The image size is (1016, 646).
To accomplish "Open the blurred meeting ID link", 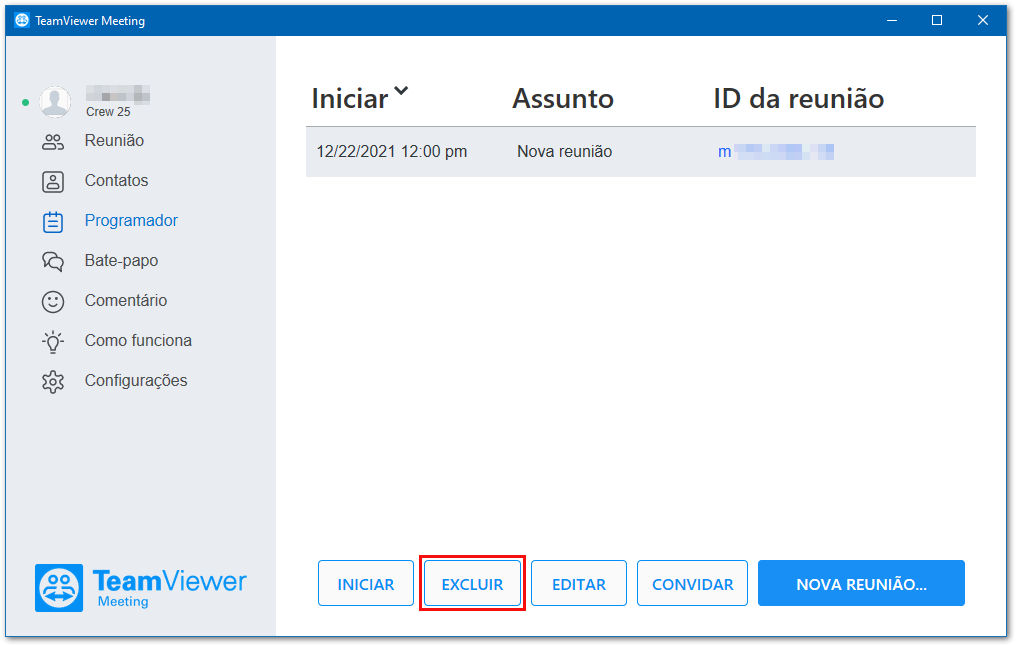I will tap(776, 152).
